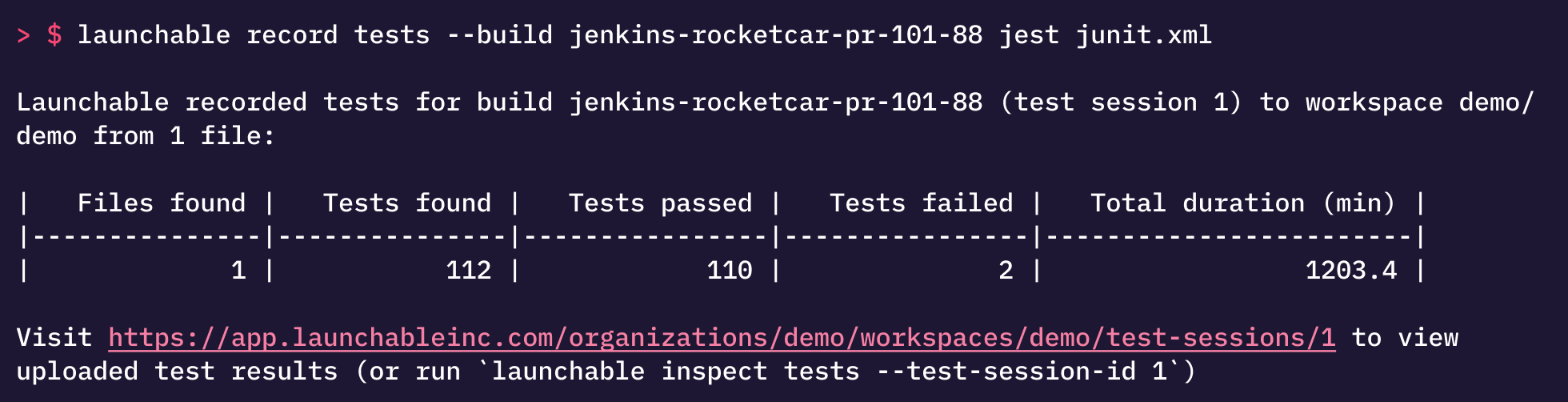Click the value 112 under Tests found
The image size is (1568, 402).
(469, 271)
